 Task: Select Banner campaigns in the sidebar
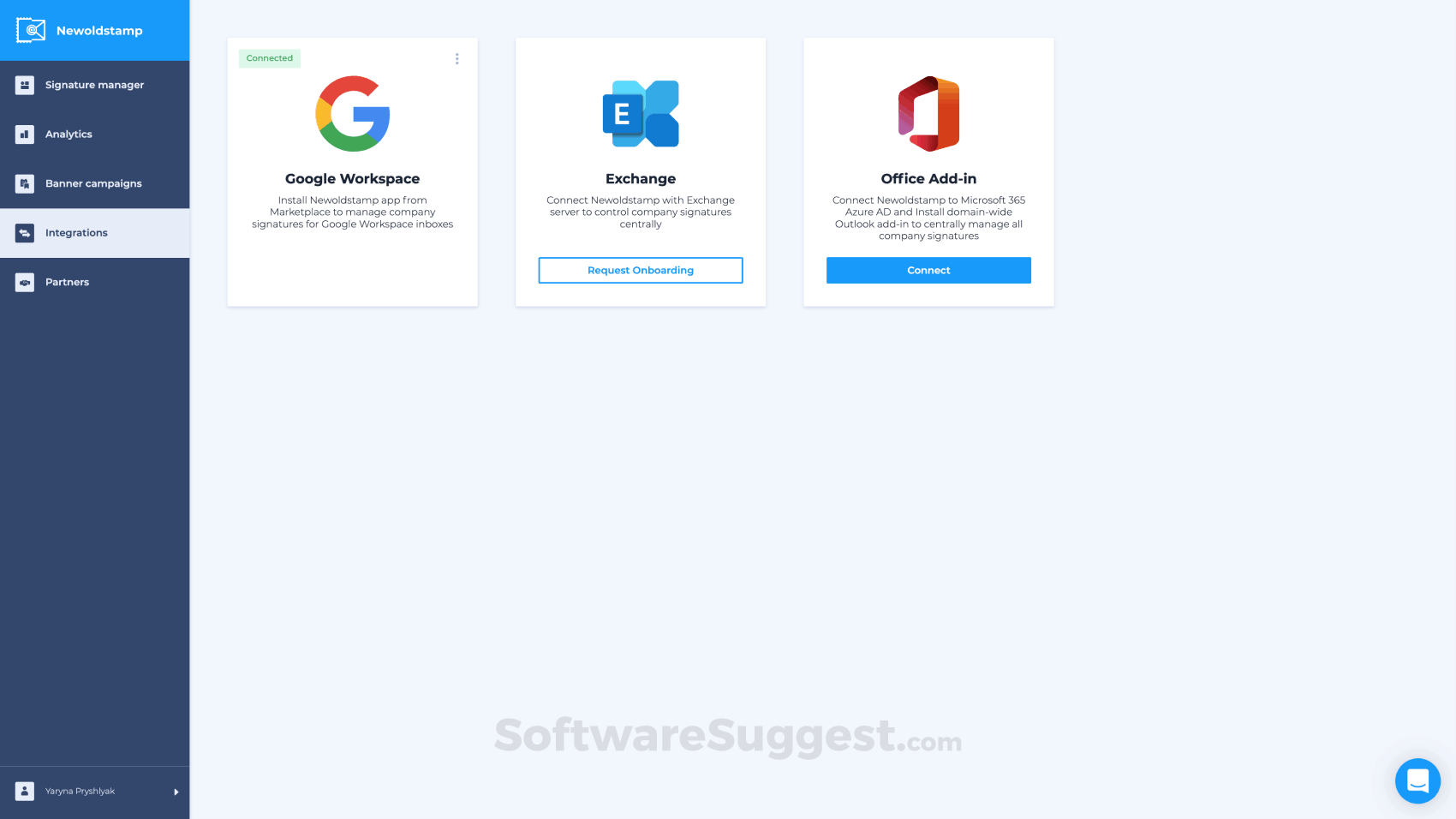(x=95, y=183)
